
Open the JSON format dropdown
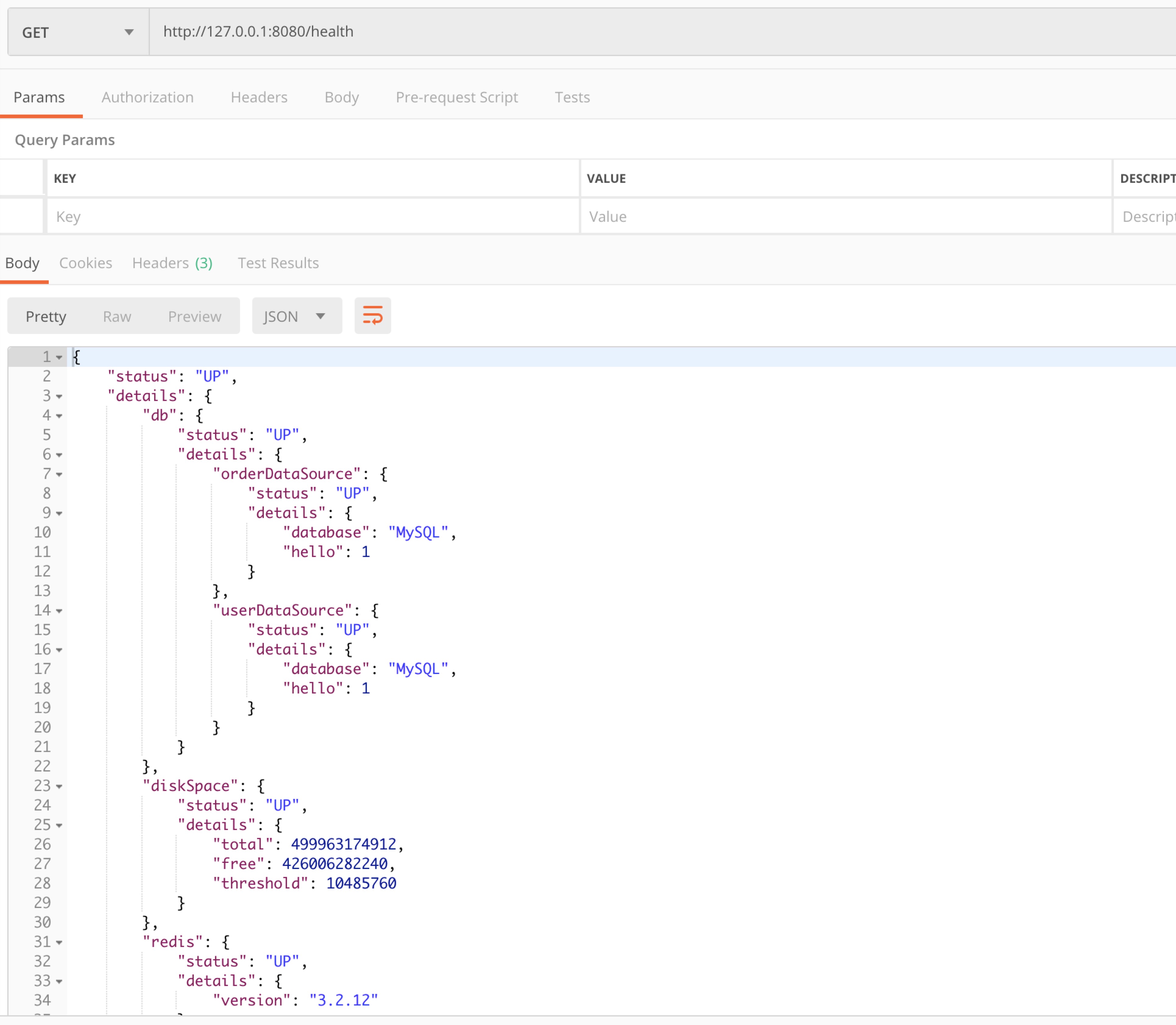296,316
